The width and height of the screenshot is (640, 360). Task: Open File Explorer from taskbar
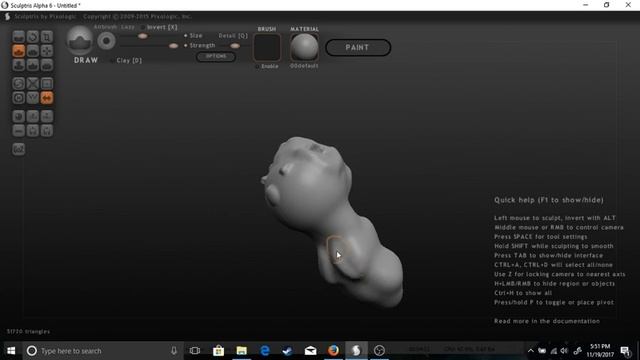pos(242,351)
